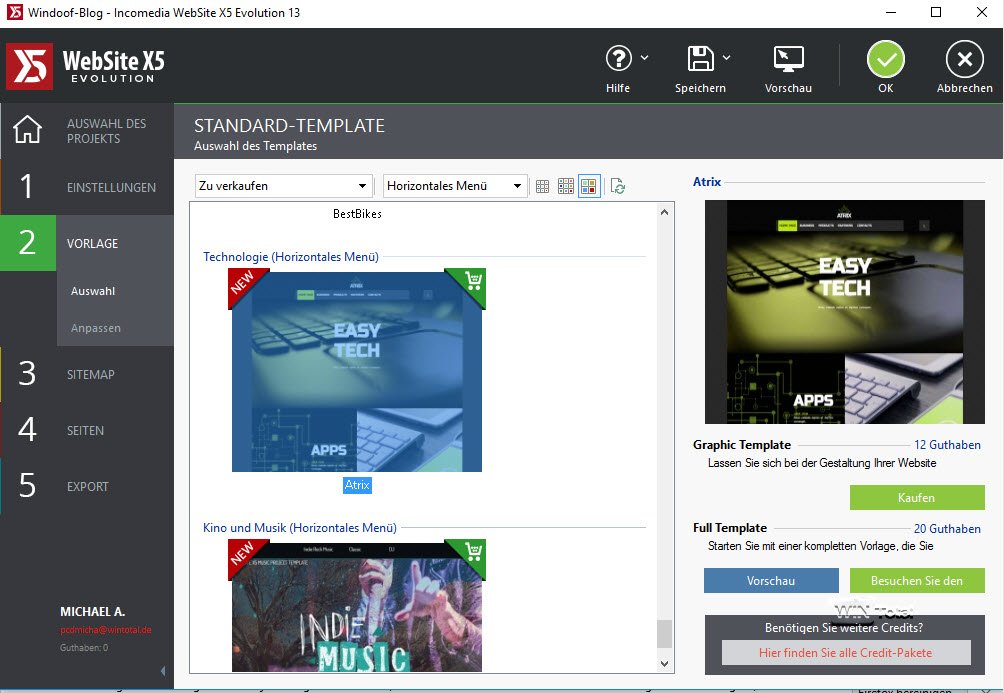1004x693 pixels.
Task: Click the WebSite X5 Evolution logo
Action: (86, 66)
